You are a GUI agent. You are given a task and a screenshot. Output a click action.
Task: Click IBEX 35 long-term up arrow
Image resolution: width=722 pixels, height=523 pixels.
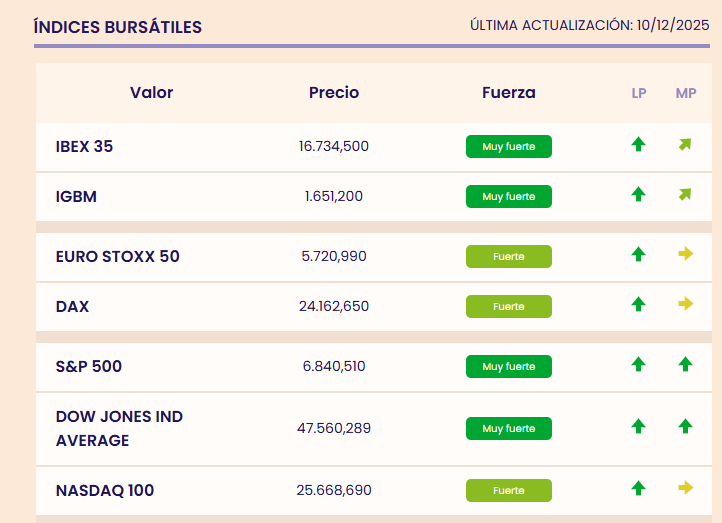(x=638, y=145)
